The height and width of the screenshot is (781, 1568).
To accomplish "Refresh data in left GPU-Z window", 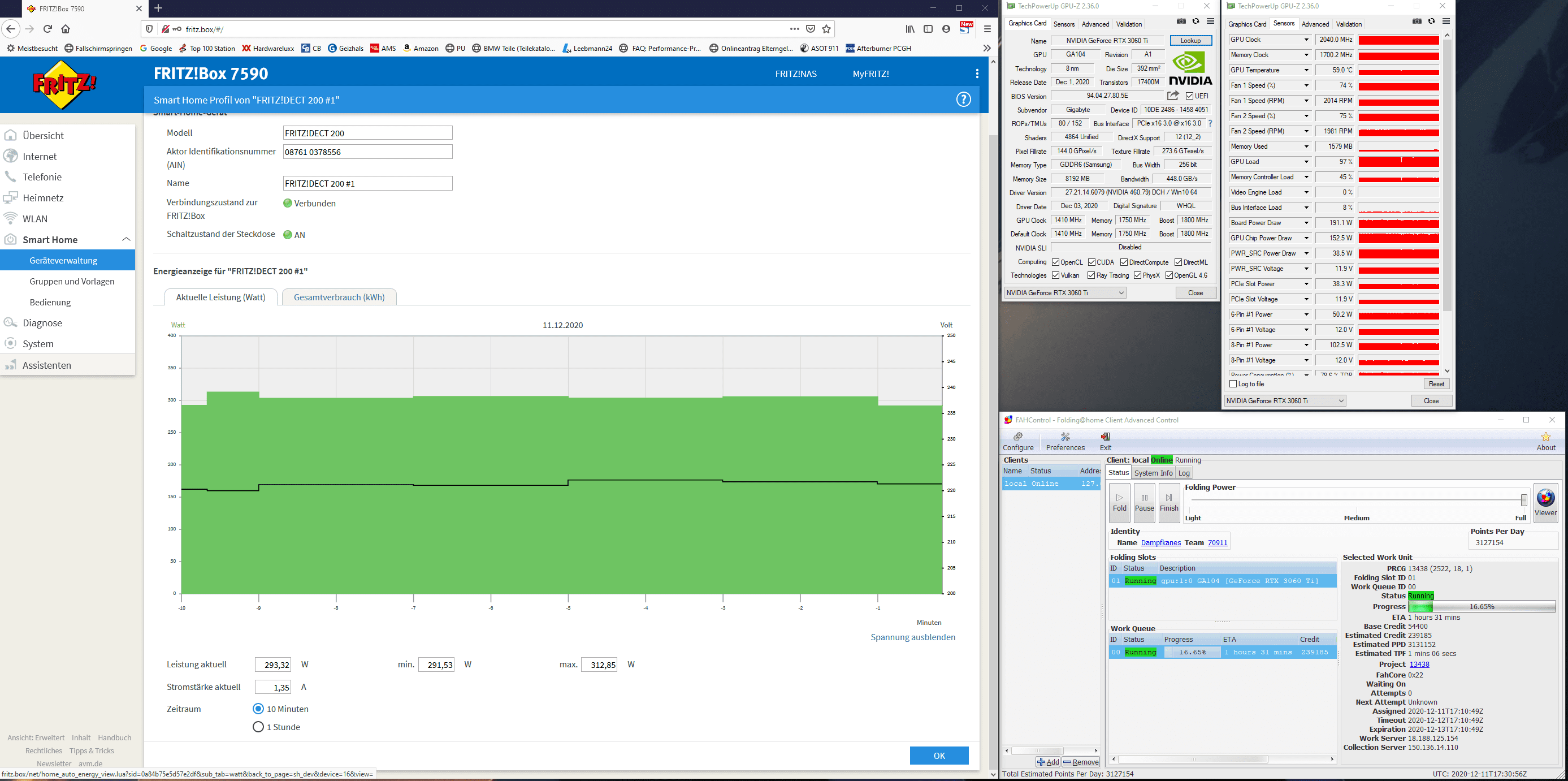I will (x=1196, y=21).
